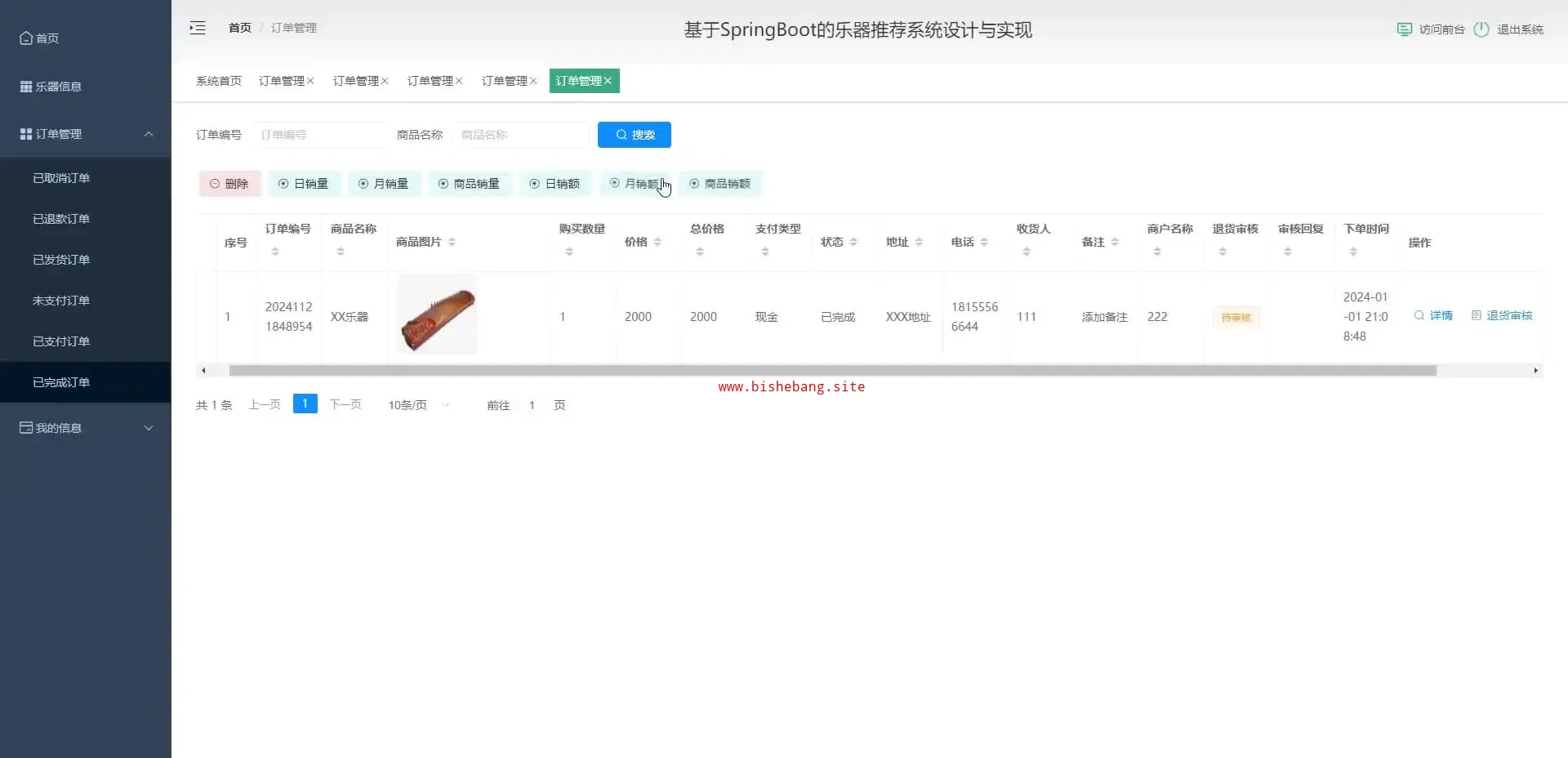Show the 月销量 chart
Screen dimensions: 1568x758
pyautogui.click(x=384, y=184)
